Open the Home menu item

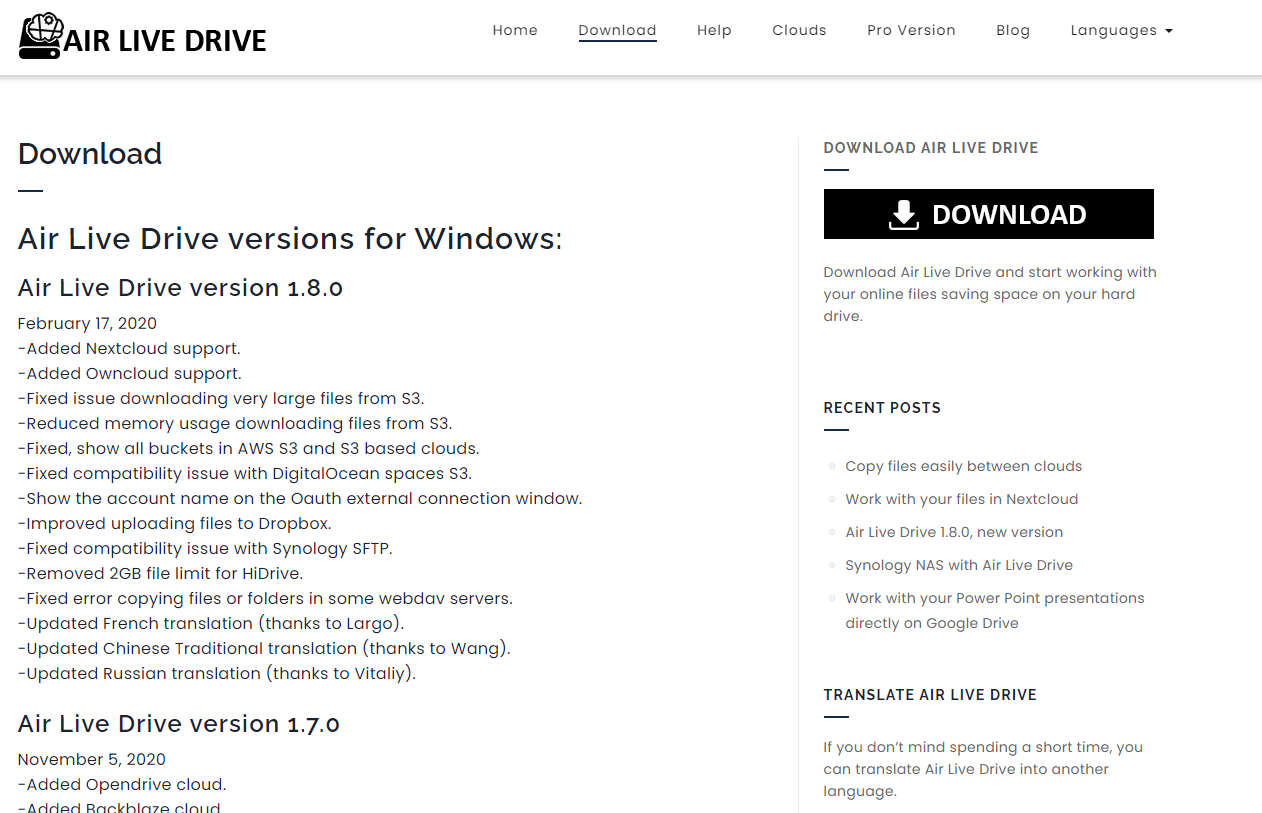pos(515,30)
